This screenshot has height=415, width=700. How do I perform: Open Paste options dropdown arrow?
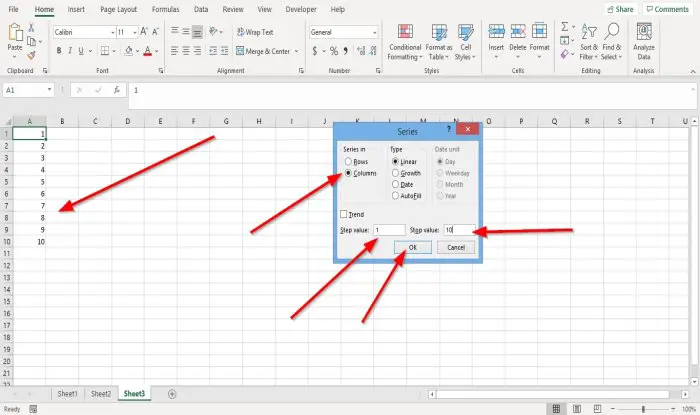click(15, 57)
